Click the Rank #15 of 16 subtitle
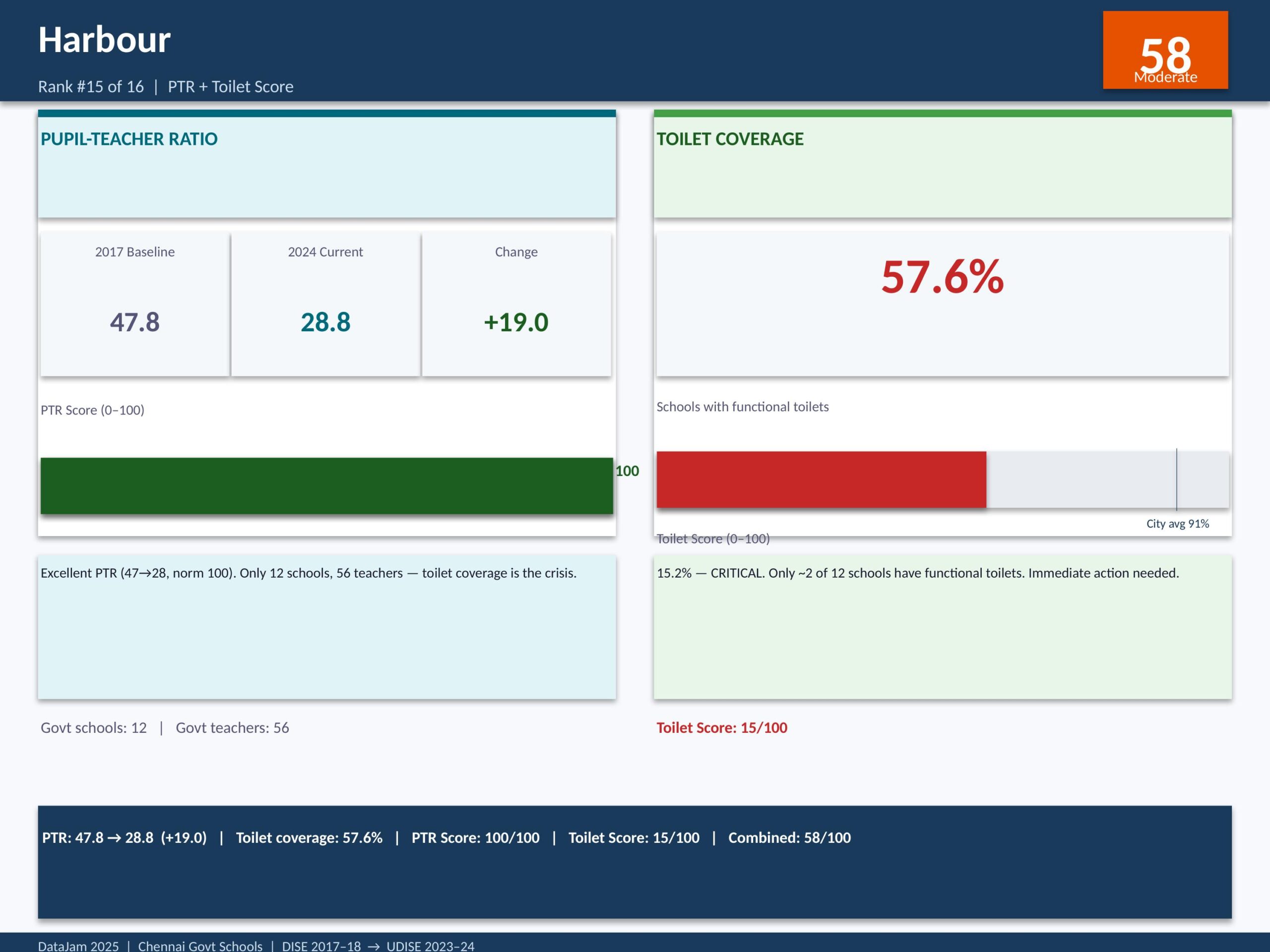This screenshot has height=952, width=1270. tap(91, 87)
